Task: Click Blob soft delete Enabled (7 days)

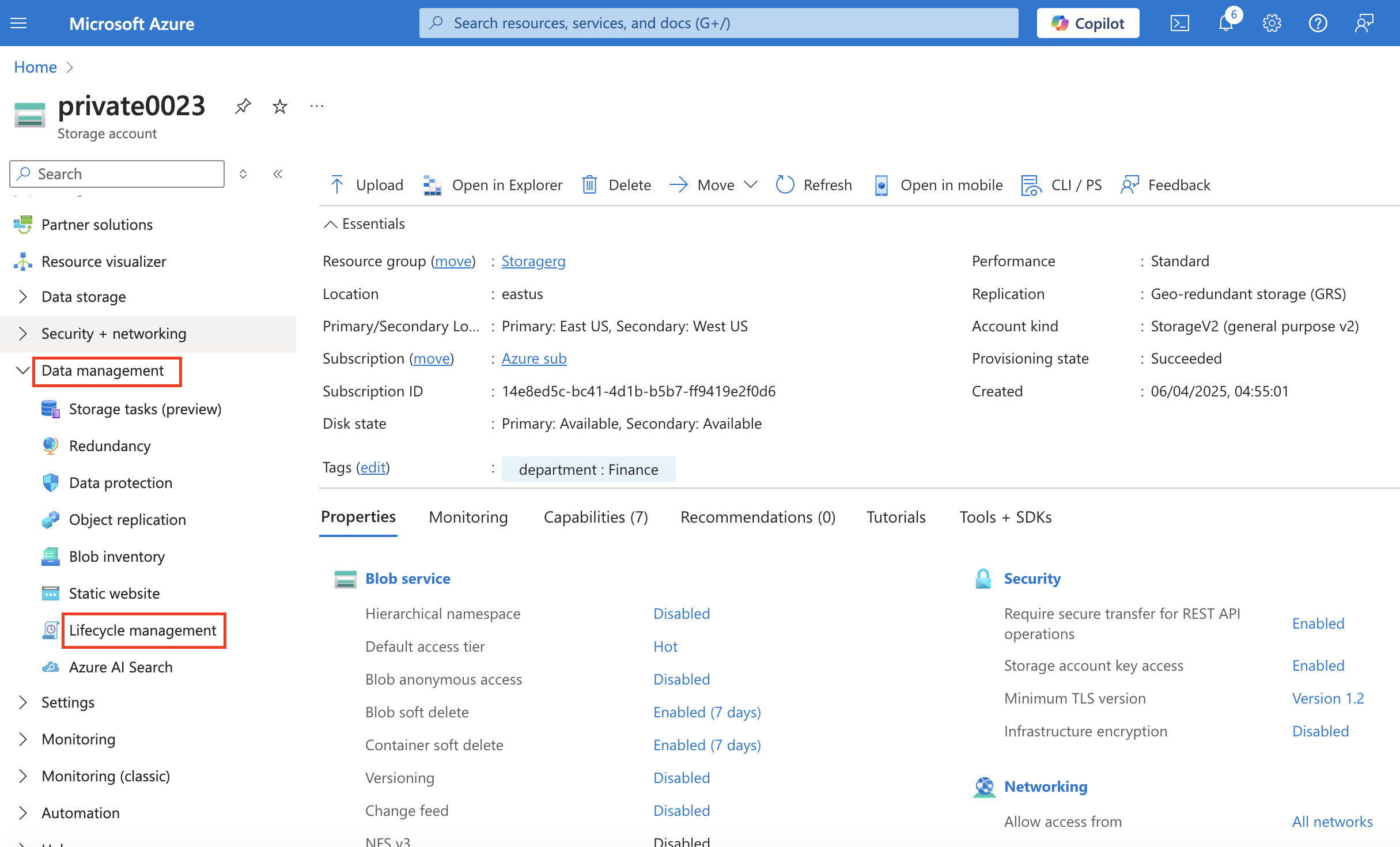Action: (707, 712)
